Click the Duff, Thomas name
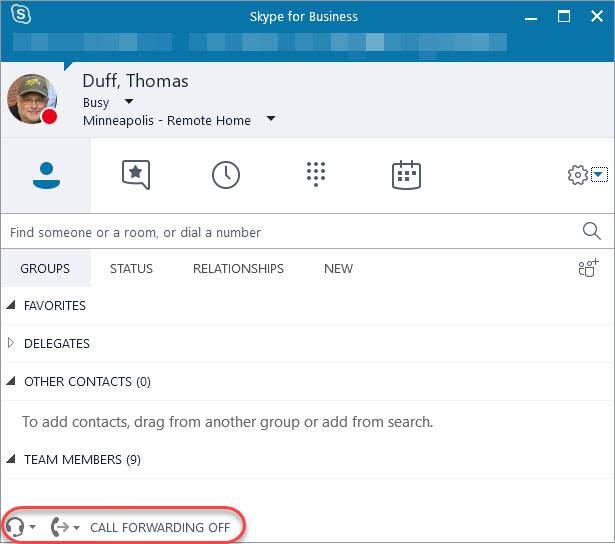 click(x=135, y=81)
